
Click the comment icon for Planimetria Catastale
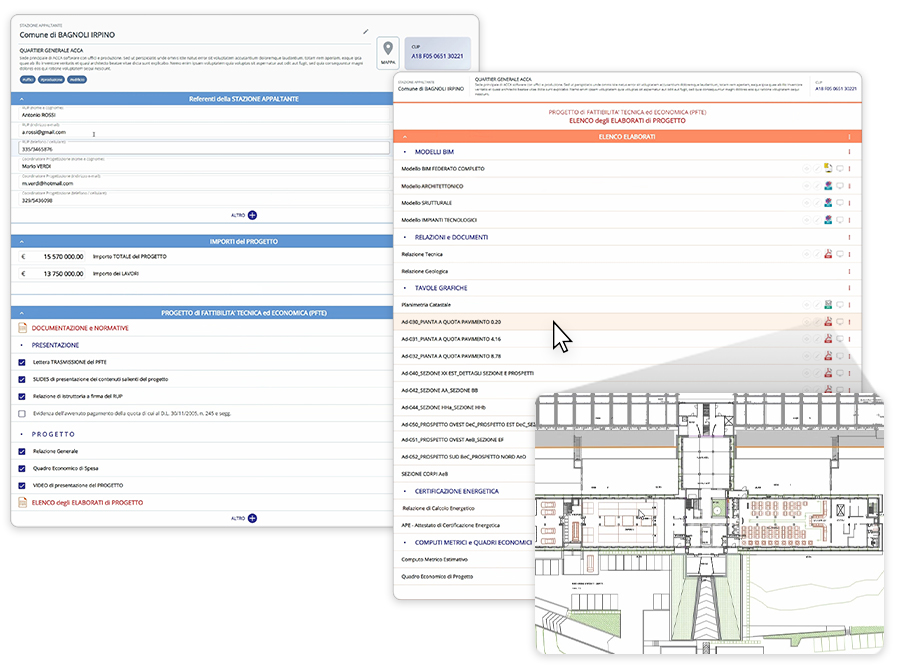(x=840, y=305)
